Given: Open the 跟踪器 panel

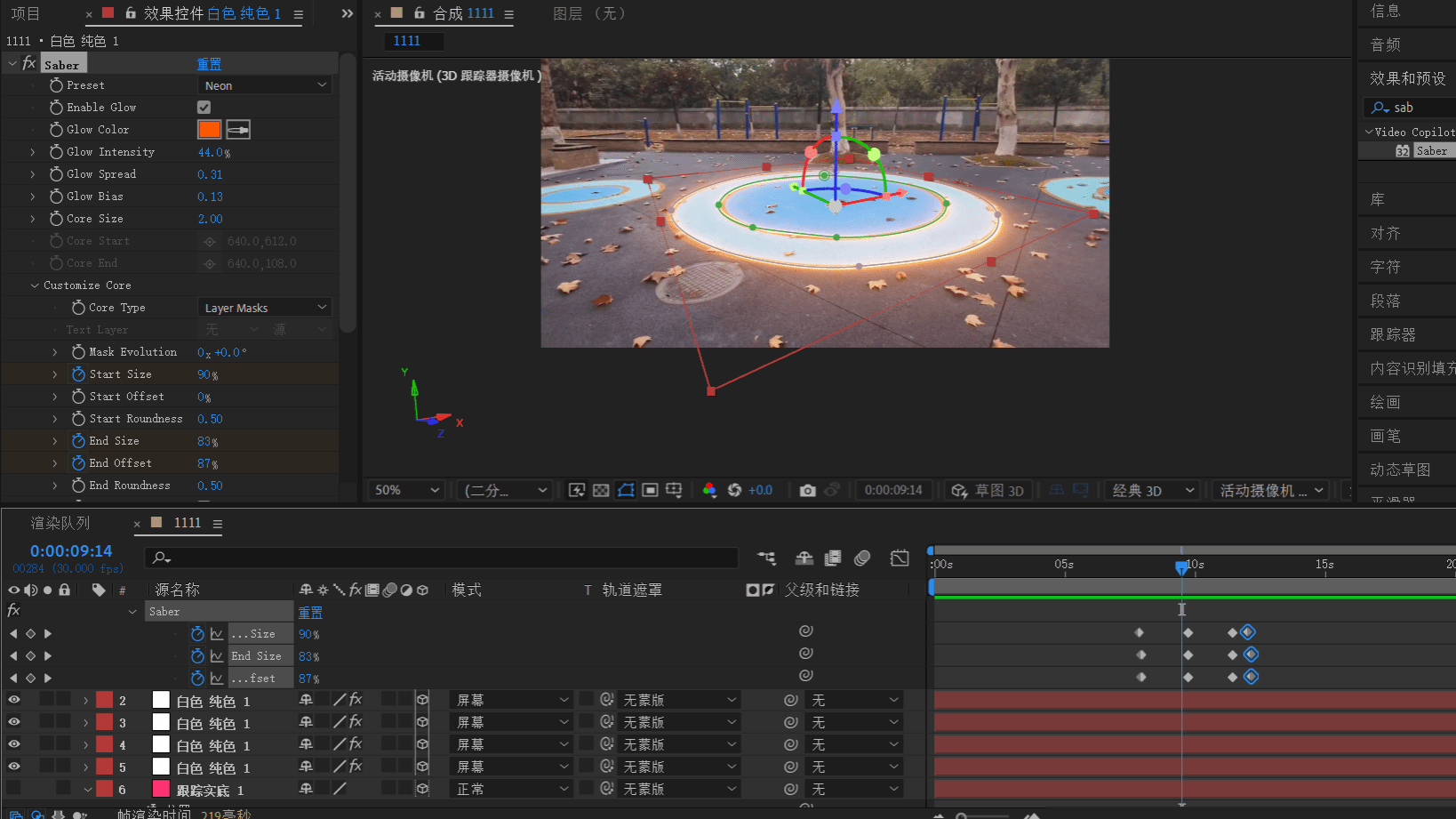Looking at the screenshot, I should click(1393, 334).
